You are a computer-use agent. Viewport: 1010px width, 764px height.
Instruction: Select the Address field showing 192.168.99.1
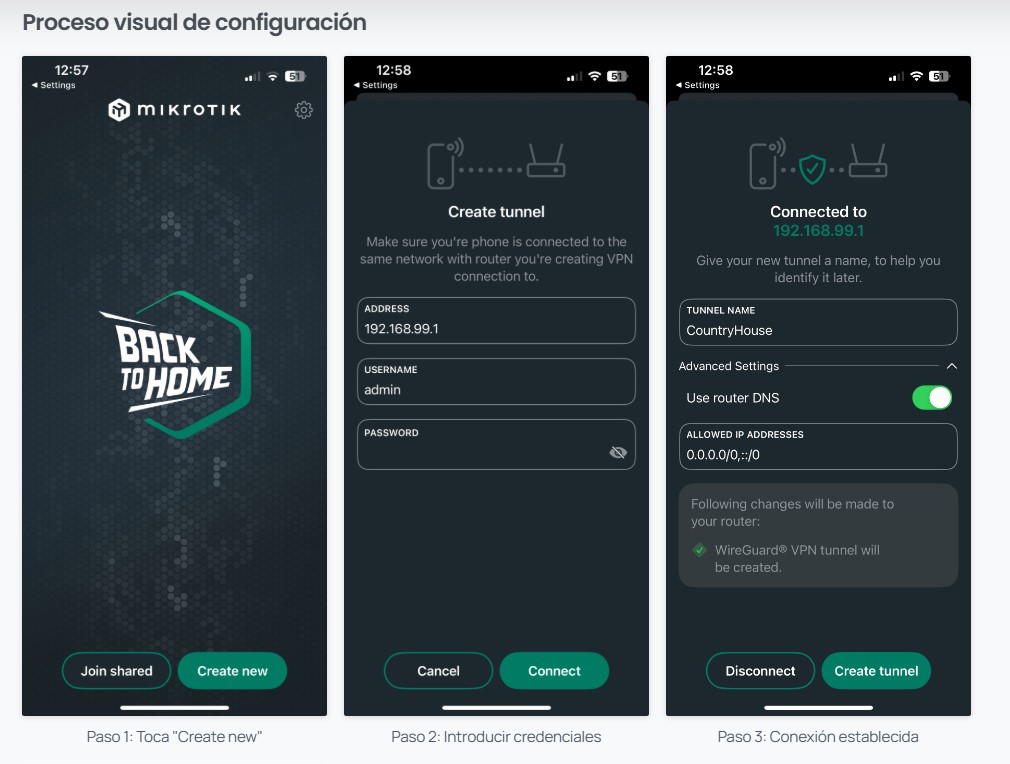(496, 320)
